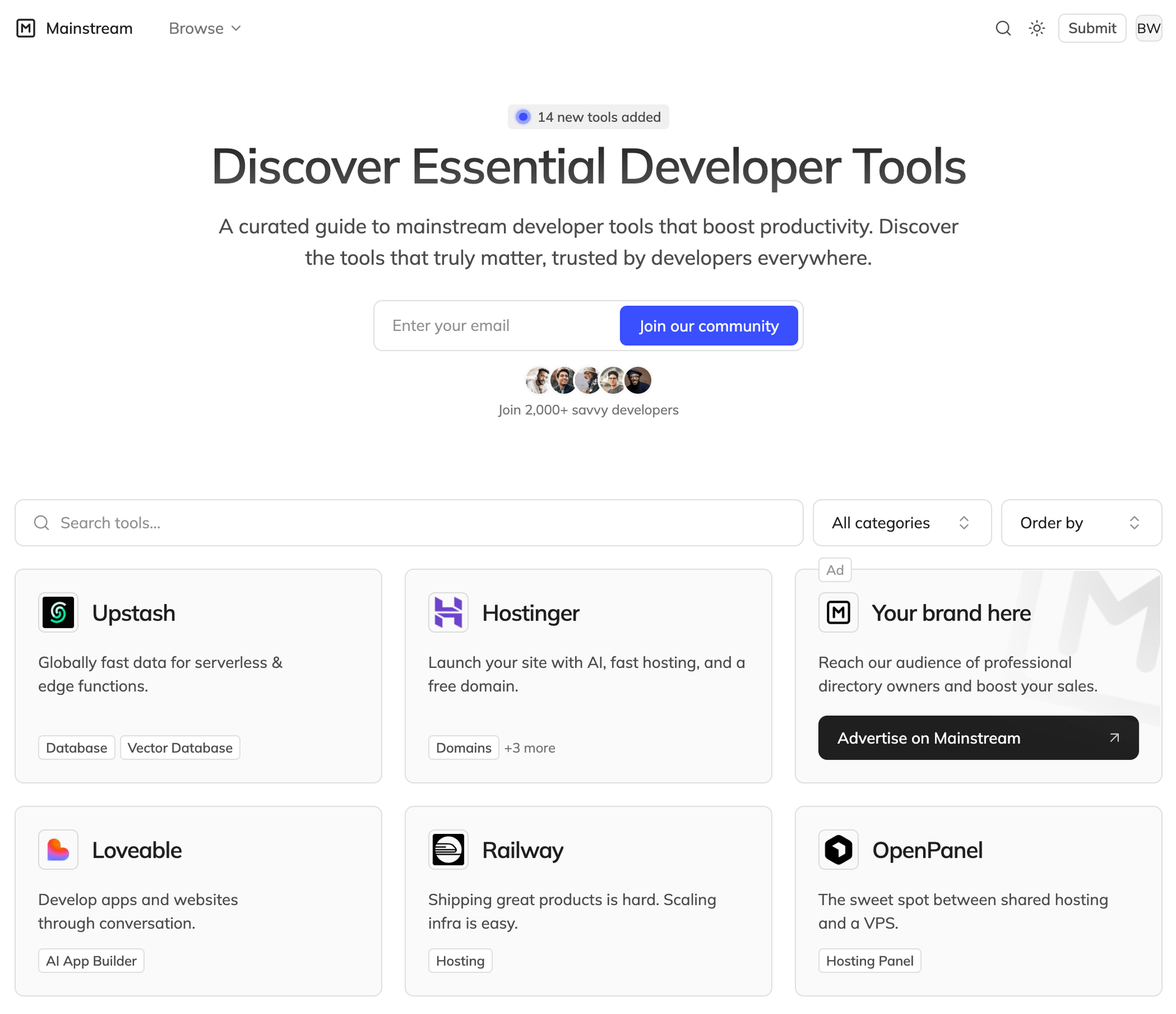The width and height of the screenshot is (1176, 1014).
Task: Toggle the light/dark theme sun icon
Action: [x=1036, y=28]
